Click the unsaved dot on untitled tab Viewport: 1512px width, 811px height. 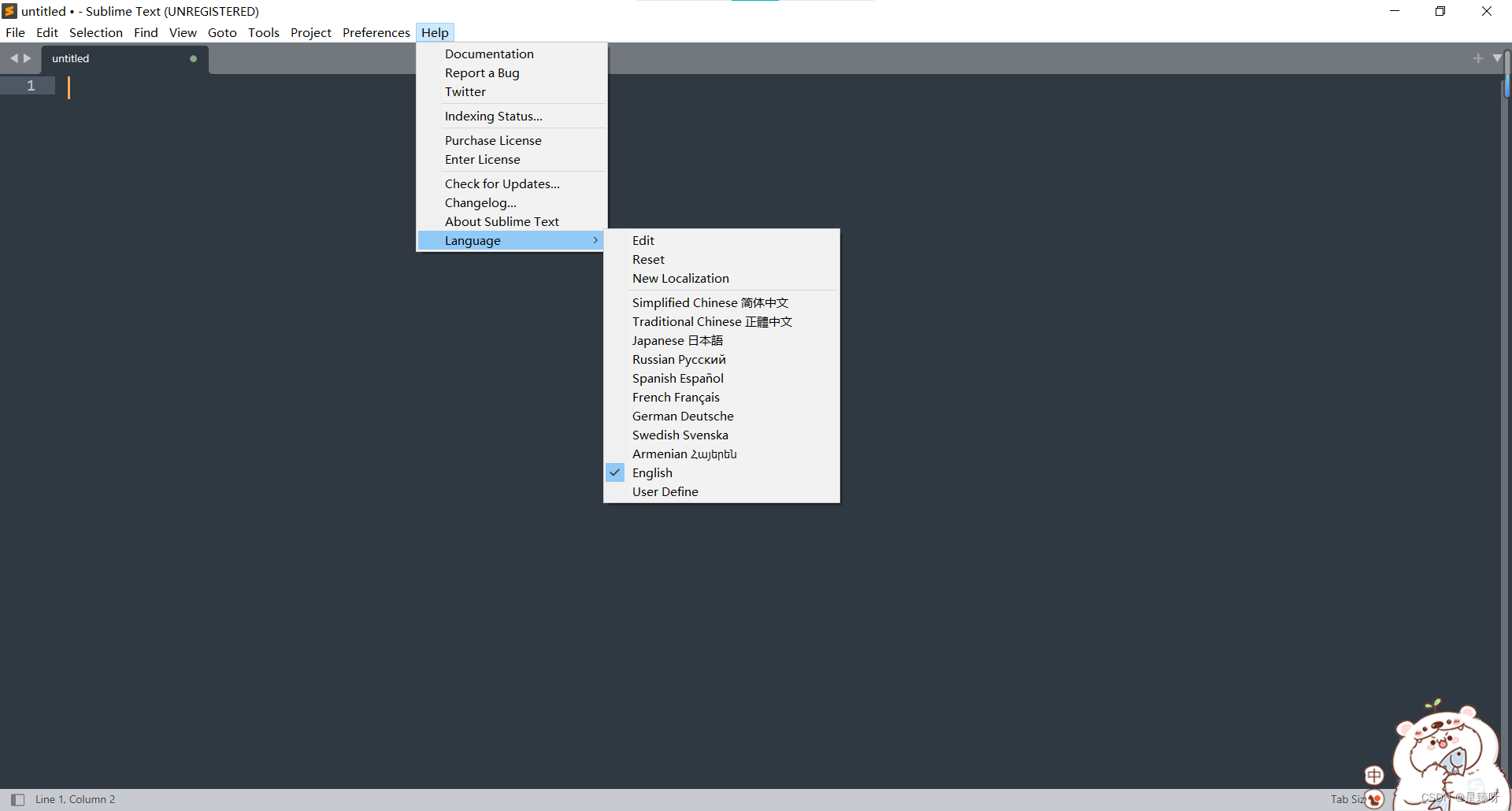tap(193, 58)
